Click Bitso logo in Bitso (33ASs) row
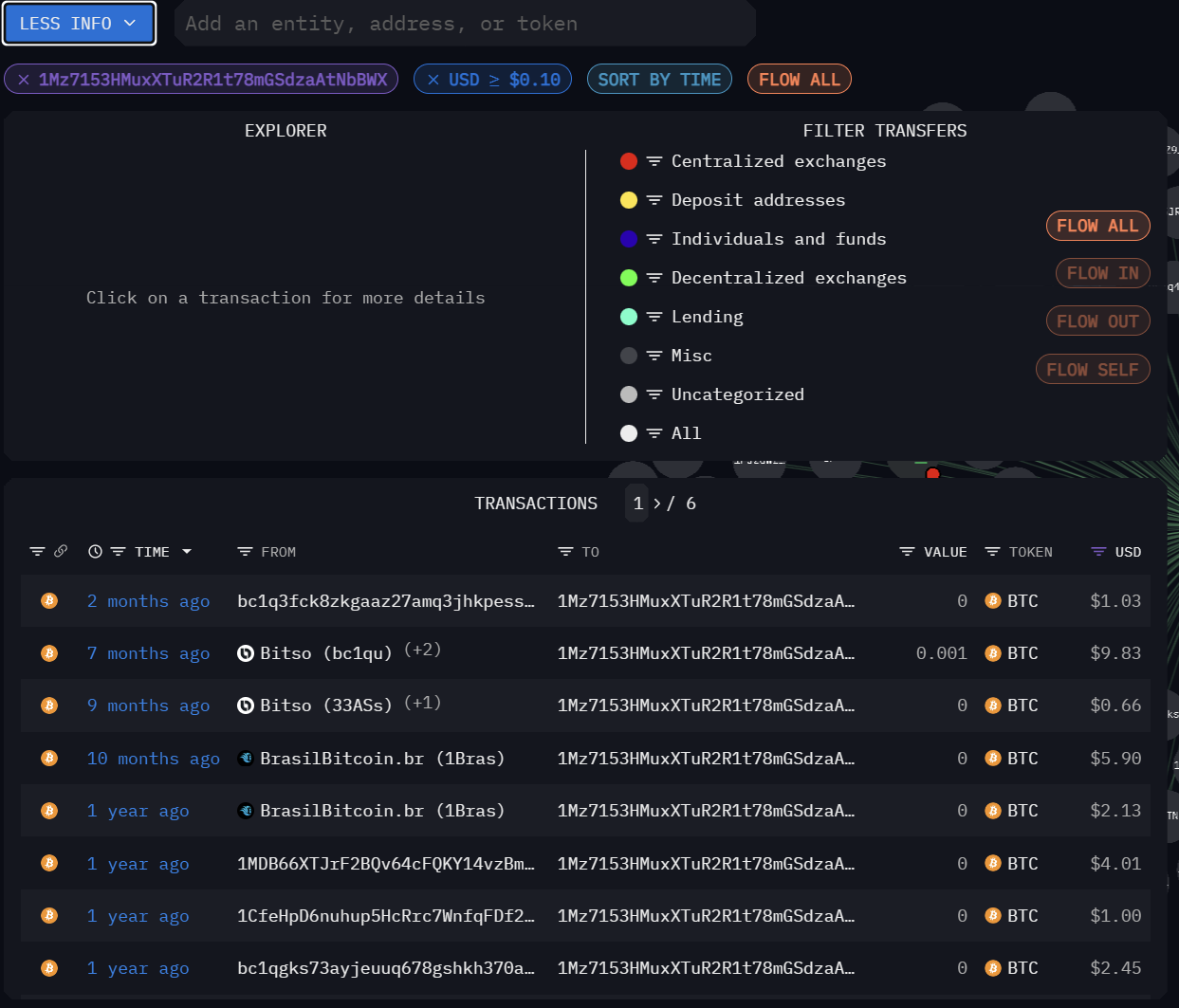This screenshot has height=1008, width=1179. point(245,706)
